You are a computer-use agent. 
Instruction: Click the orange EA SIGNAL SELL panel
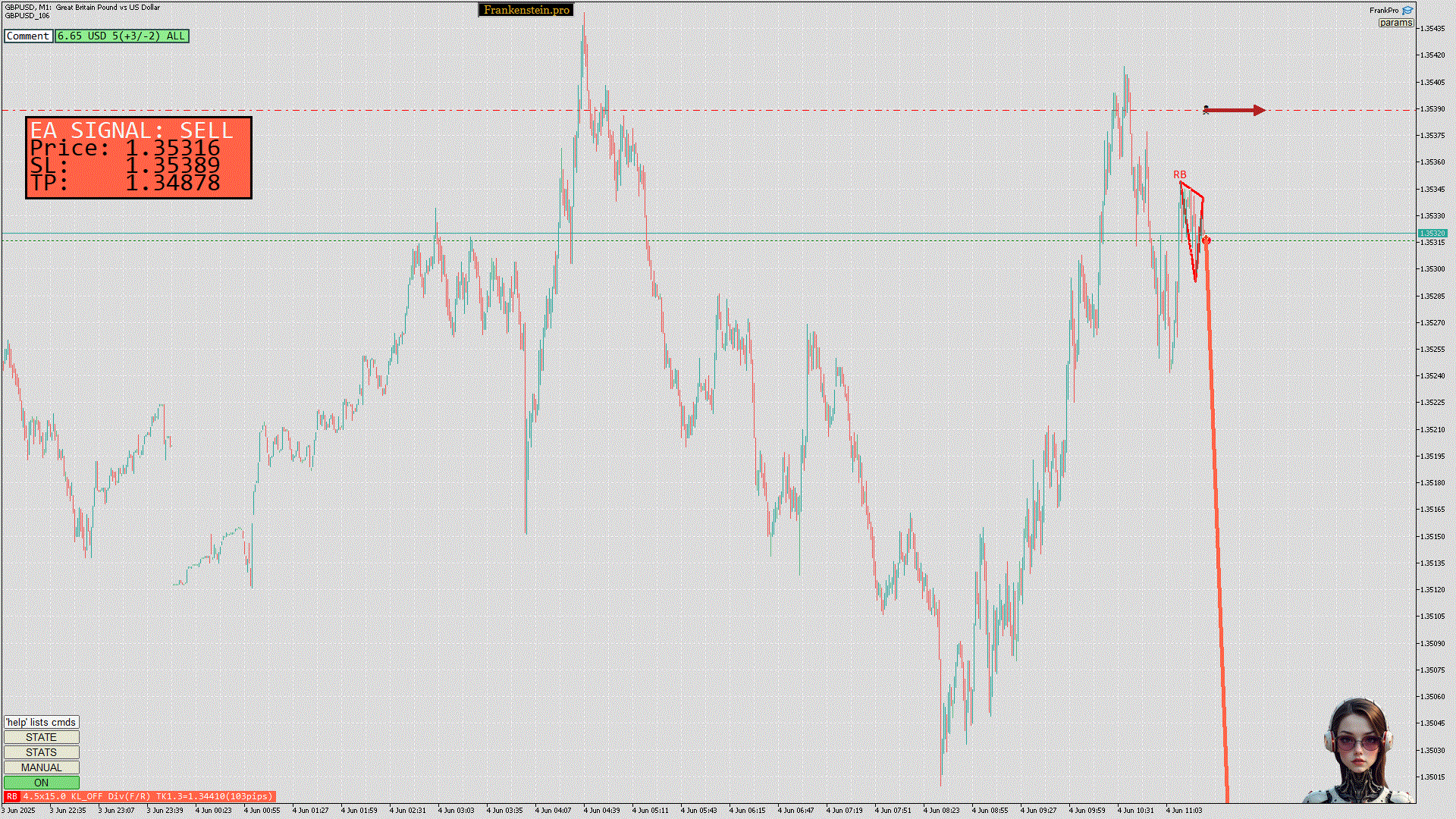139,158
